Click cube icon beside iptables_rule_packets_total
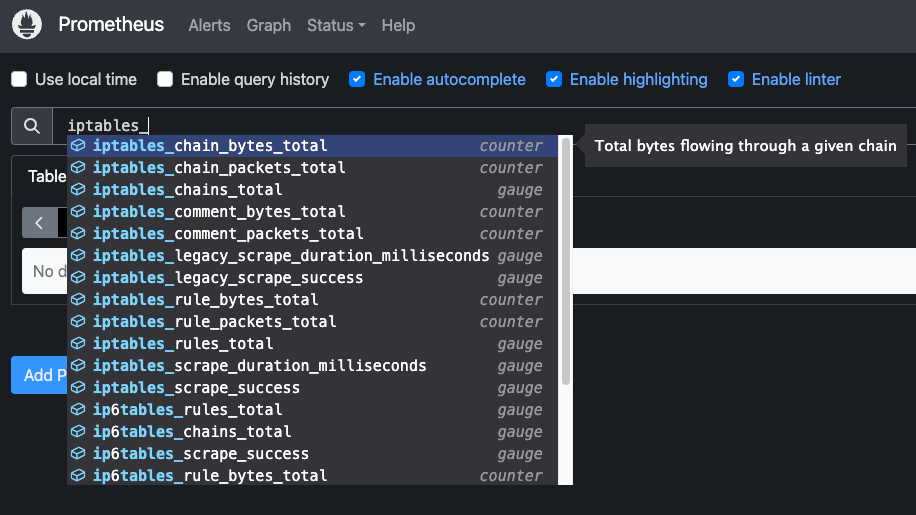The width and height of the screenshot is (916, 515). [78, 322]
